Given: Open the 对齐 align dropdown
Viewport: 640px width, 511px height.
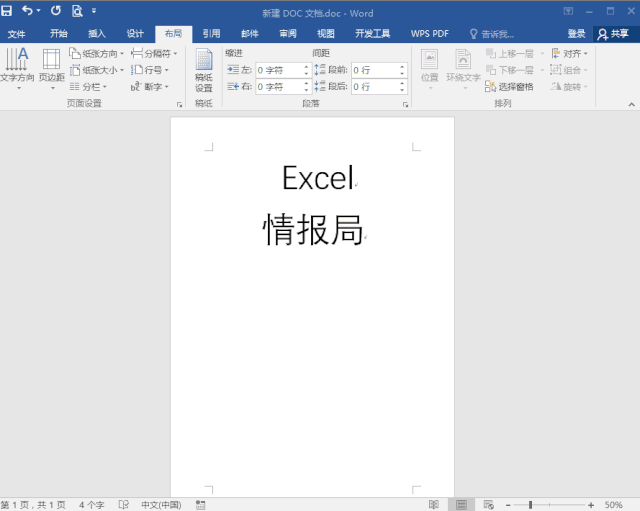Looking at the screenshot, I should click(x=569, y=53).
